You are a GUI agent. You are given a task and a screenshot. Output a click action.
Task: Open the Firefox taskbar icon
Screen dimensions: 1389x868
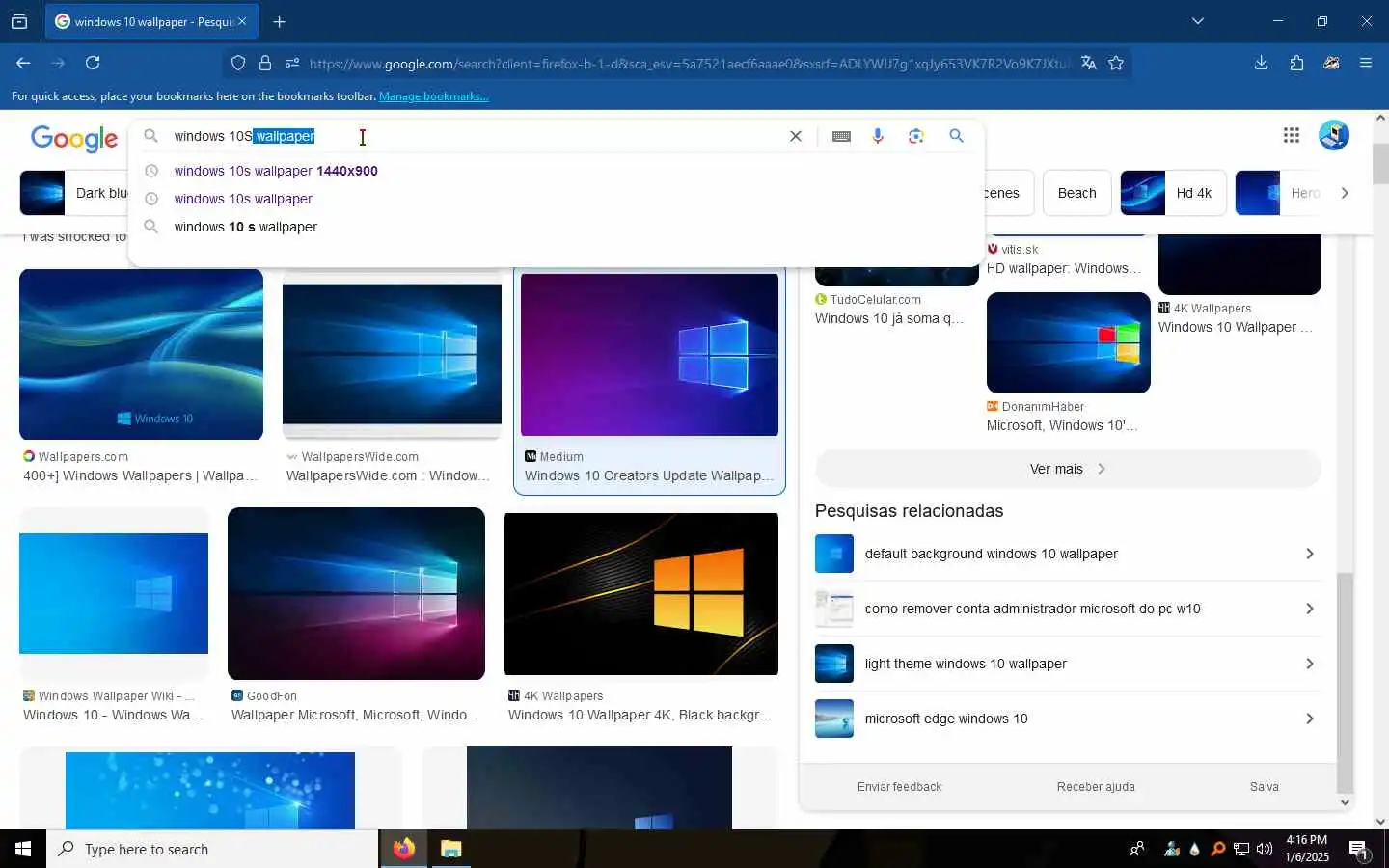[403, 849]
